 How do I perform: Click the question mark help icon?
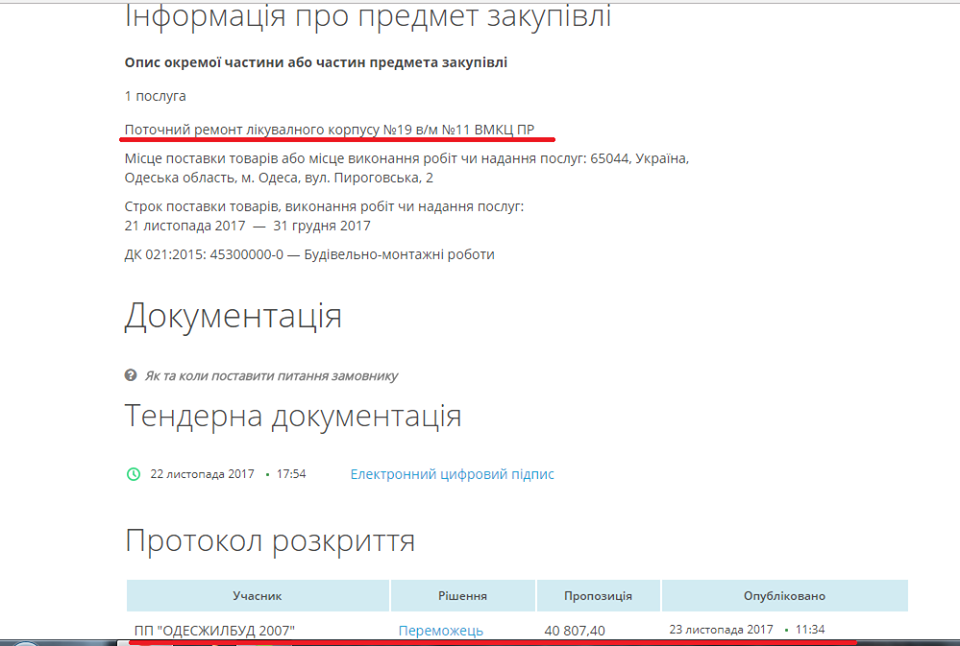click(130, 376)
